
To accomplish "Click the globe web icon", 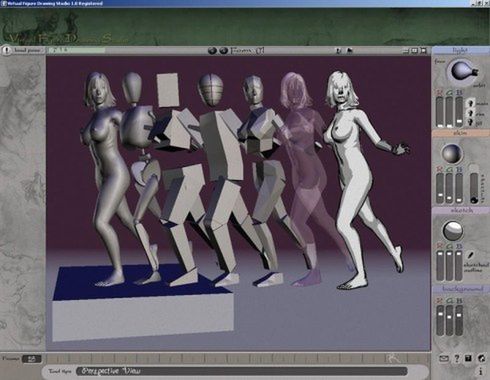I will [481, 359].
